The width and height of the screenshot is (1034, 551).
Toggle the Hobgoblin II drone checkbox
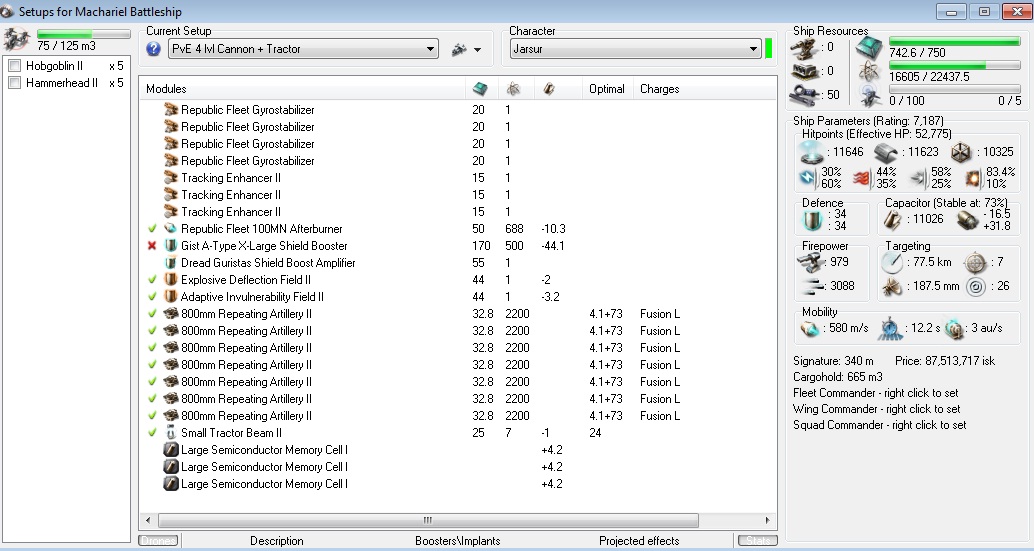15,65
